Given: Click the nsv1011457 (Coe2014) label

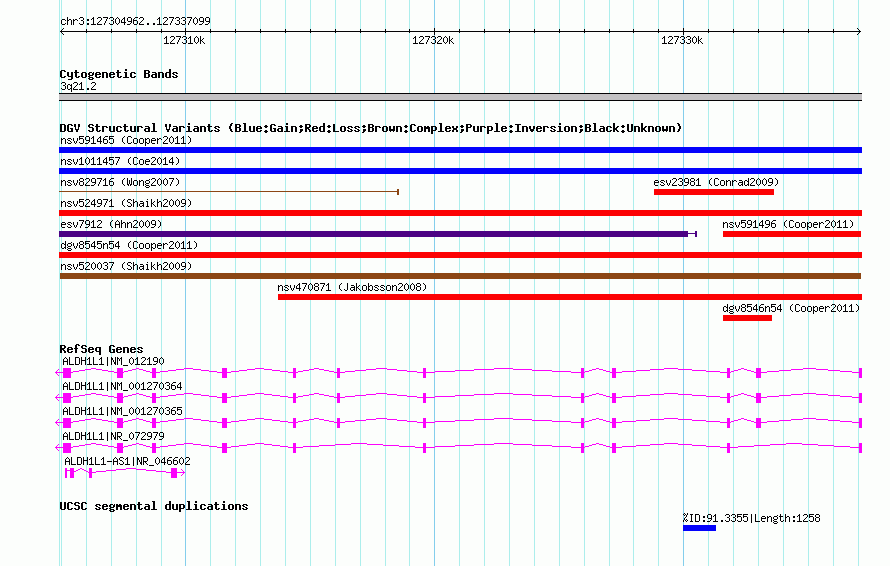Looking at the screenshot, I should pos(120,161).
